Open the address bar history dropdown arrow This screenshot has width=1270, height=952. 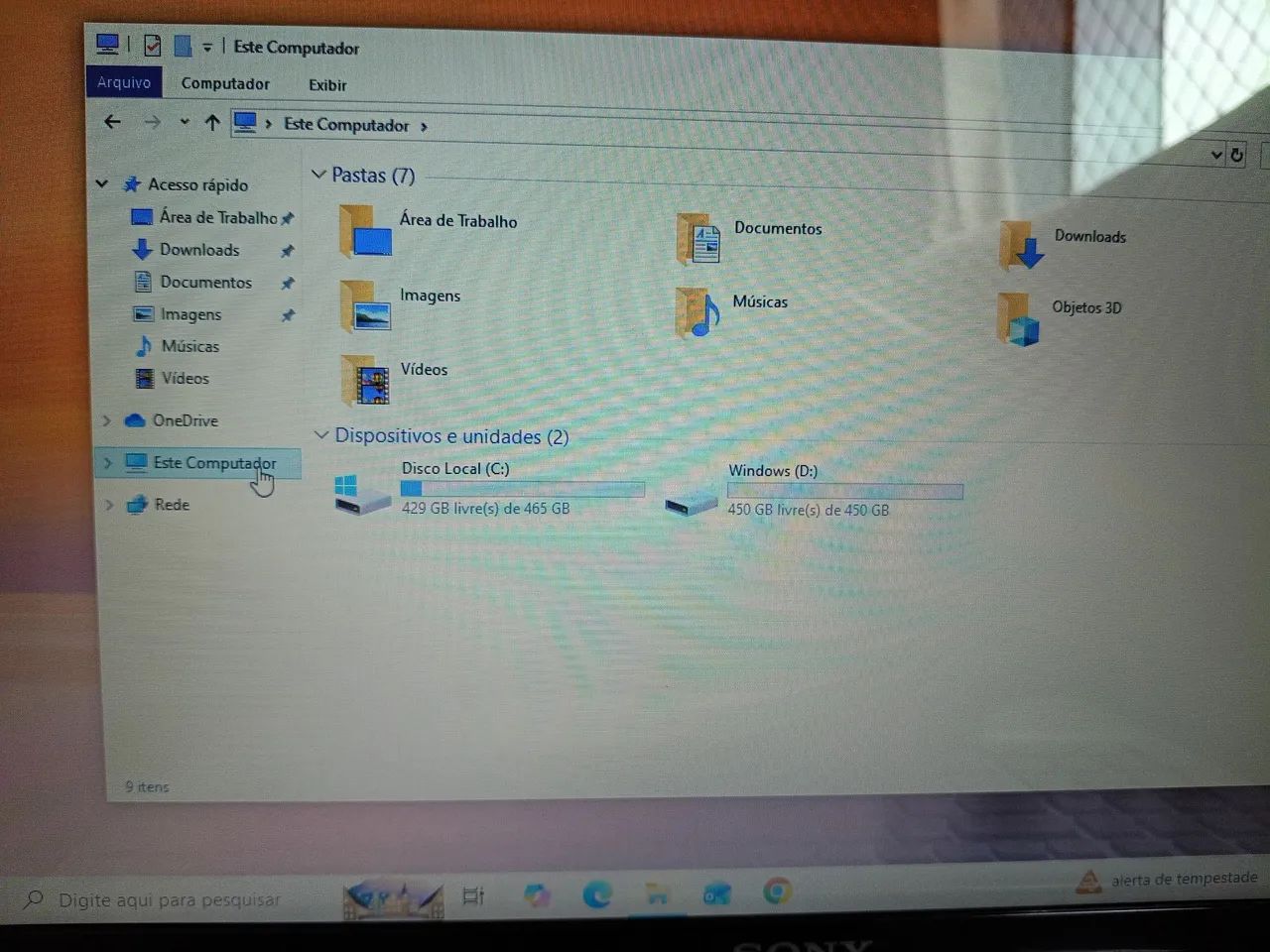coord(1216,155)
